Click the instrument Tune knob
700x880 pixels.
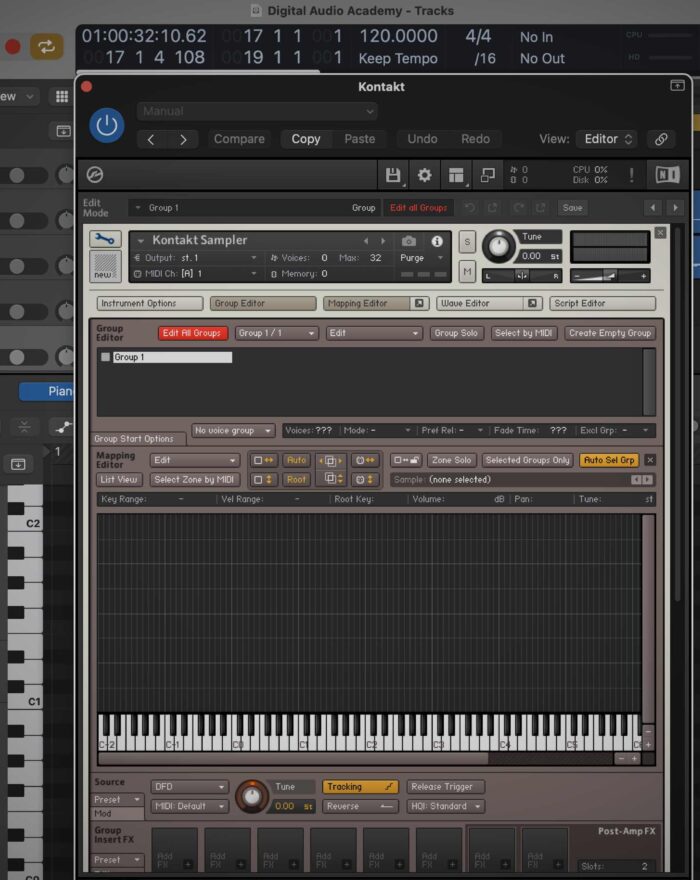pyautogui.click(x=498, y=246)
